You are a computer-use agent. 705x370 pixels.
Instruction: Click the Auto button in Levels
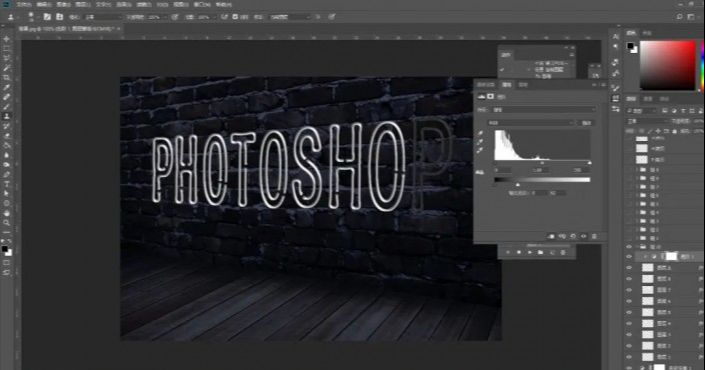(587, 123)
